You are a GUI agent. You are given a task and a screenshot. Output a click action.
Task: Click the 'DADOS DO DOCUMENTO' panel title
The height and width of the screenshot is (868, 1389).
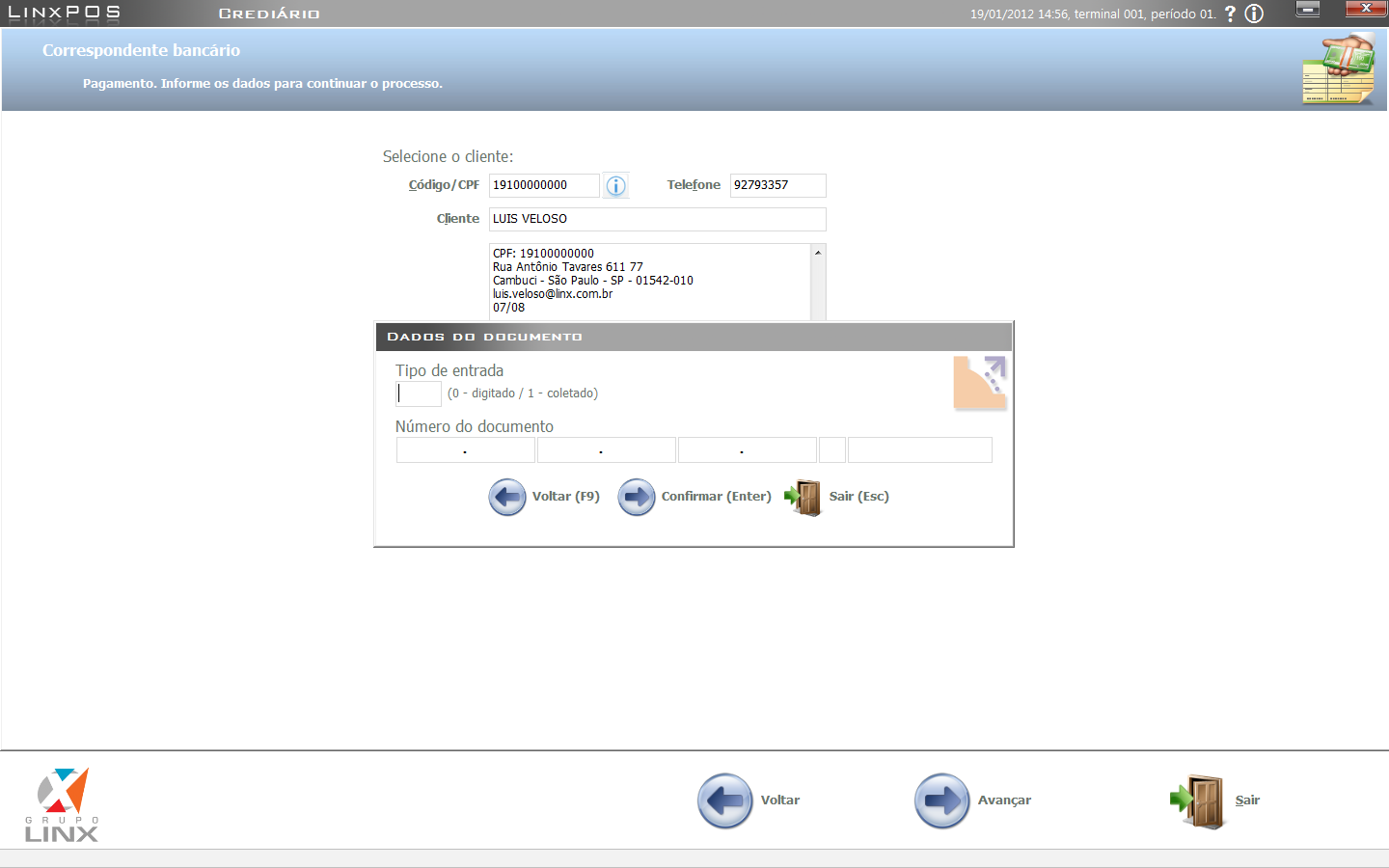(485, 337)
